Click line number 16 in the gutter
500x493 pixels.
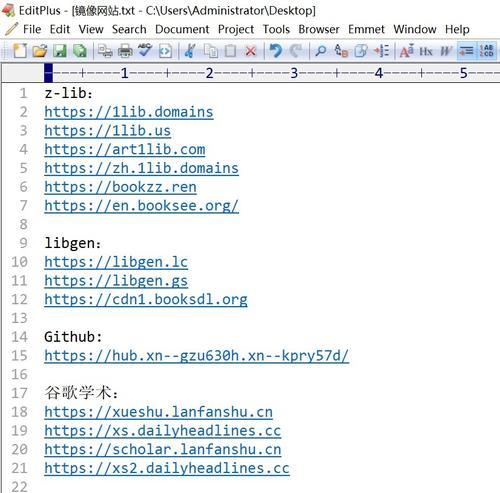pos(19,374)
